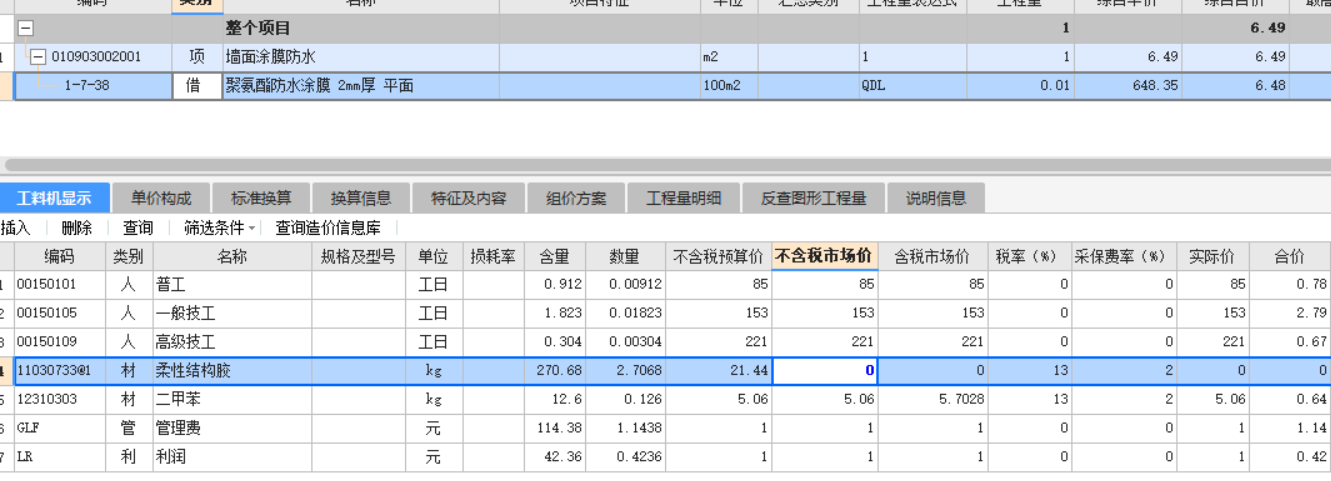The height and width of the screenshot is (481, 1331).
Task: Collapse the 整个项目 tree node
Action: (26, 28)
